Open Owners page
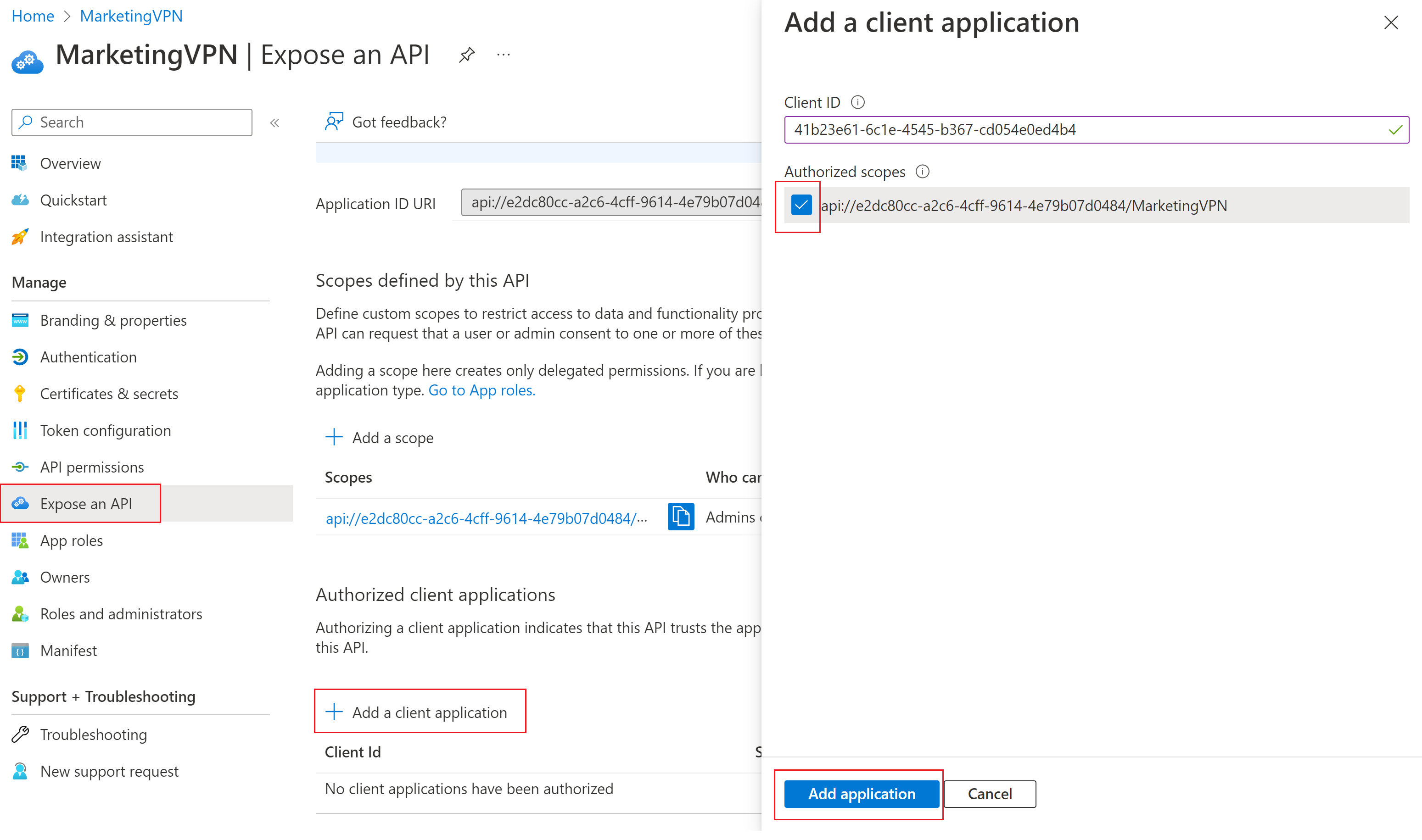Viewport: 1422px width, 840px height. point(65,578)
